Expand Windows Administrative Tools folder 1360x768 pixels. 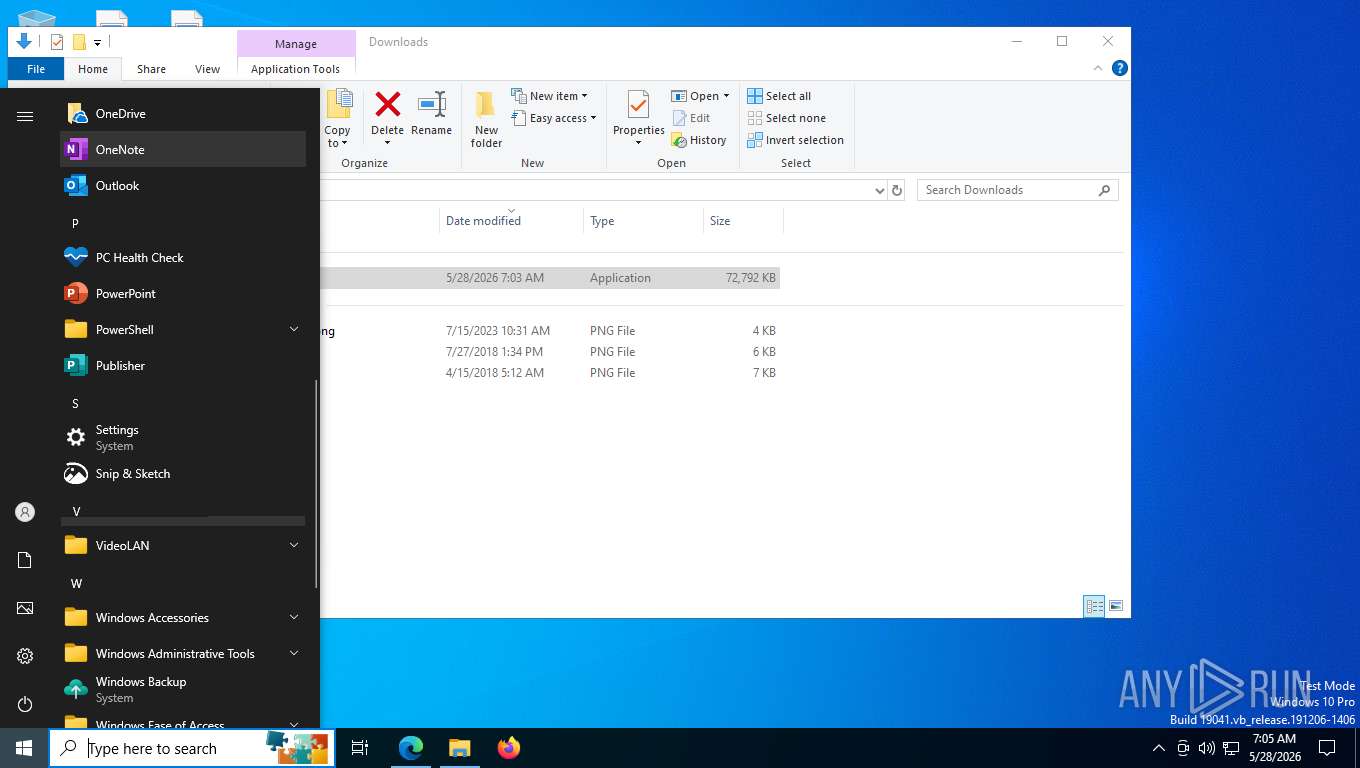point(183,654)
